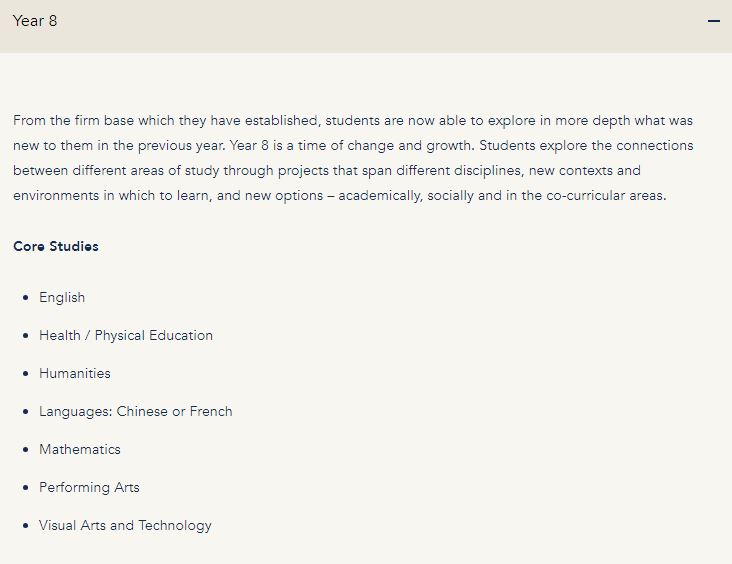Click the Core Studies heading

(x=56, y=246)
